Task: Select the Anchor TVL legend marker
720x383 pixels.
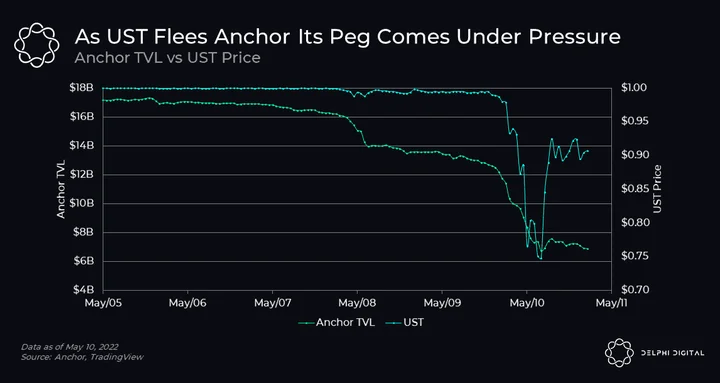Action: click(306, 323)
